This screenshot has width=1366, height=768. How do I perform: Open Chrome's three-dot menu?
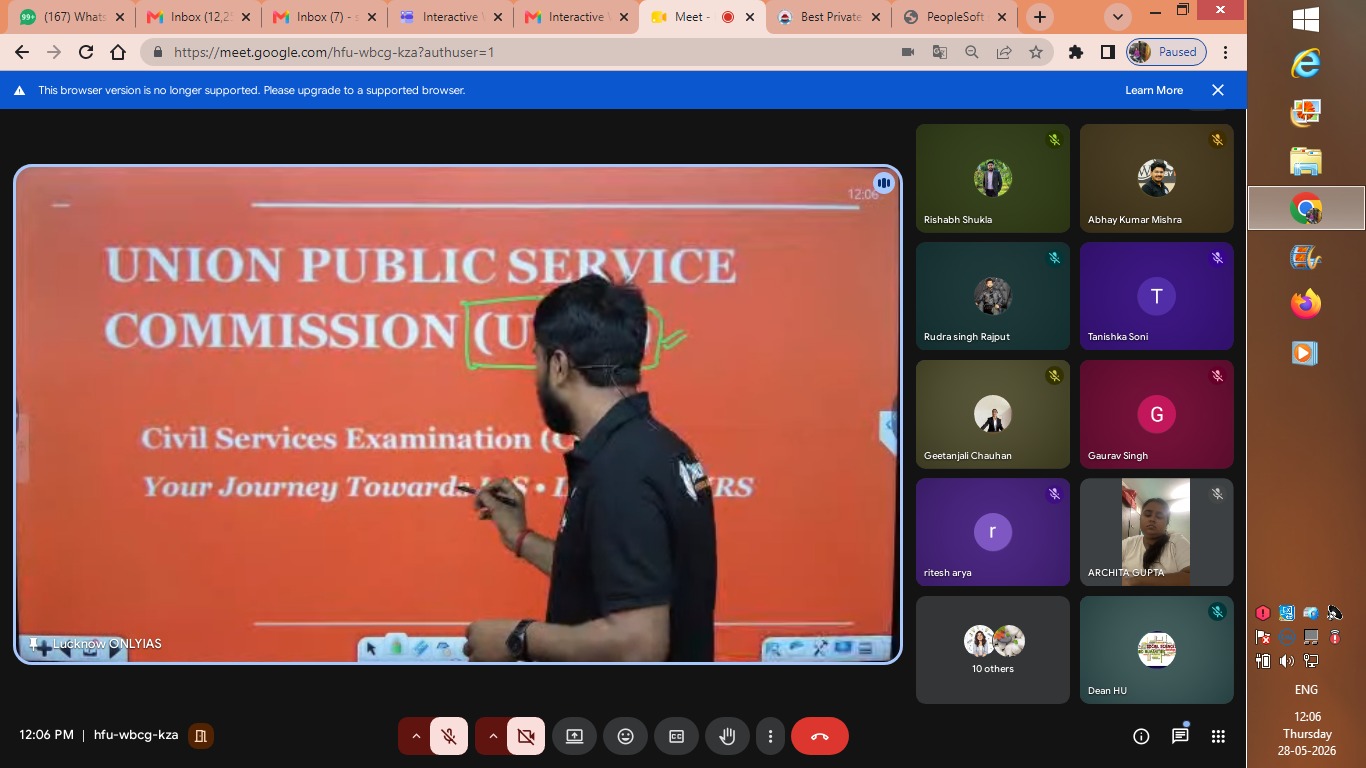[1226, 52]
